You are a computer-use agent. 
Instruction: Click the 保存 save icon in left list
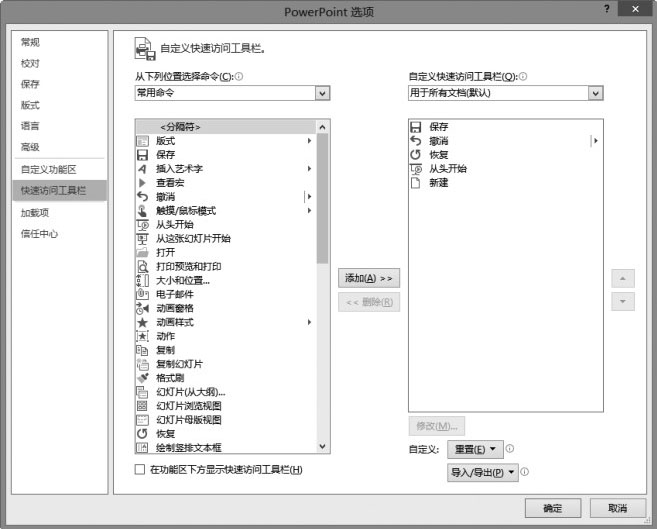142,155
